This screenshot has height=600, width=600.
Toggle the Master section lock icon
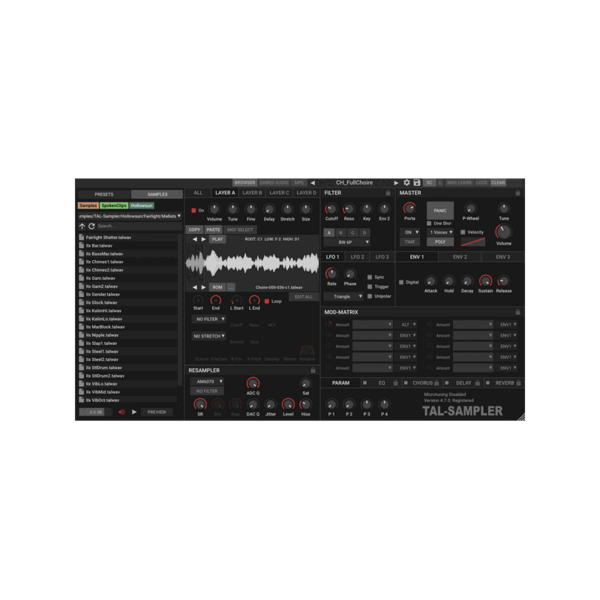pos(518,193)
